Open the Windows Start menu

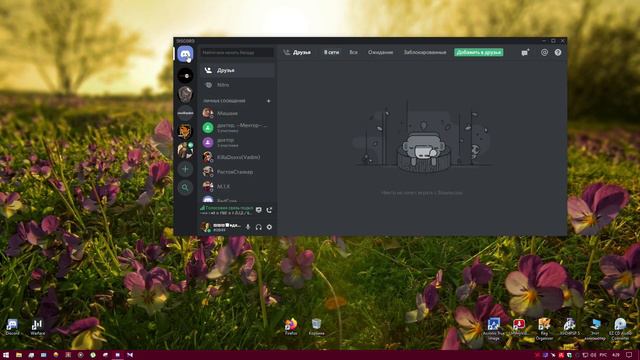coord(6,355)
